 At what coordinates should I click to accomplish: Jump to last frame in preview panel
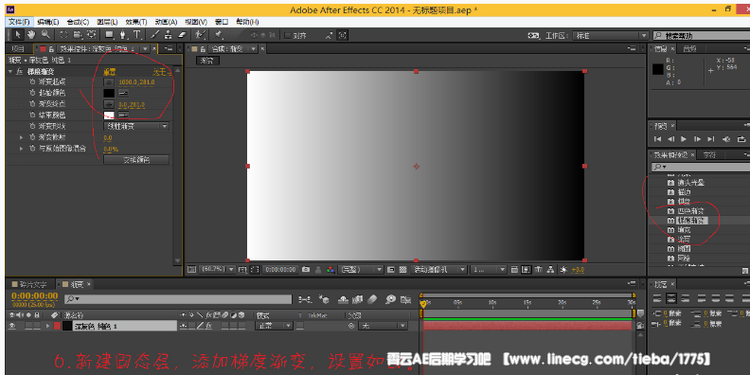[x=711, y=139]
